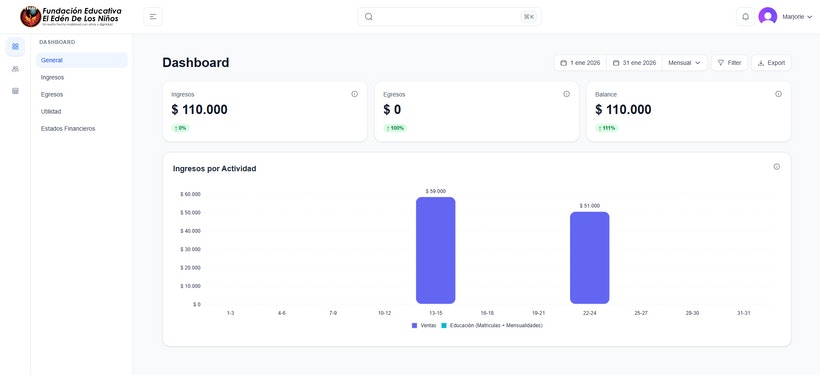
Task: Open the Egresos menu item
Action: (x=82, y=95)
